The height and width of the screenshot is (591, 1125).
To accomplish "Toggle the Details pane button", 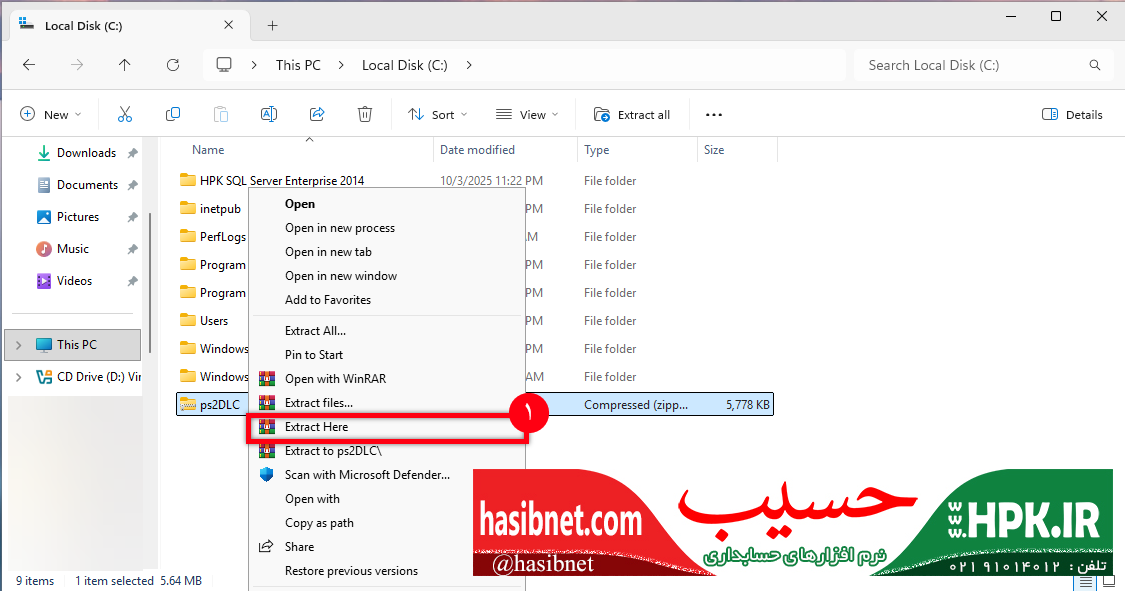I will 1072,115.
